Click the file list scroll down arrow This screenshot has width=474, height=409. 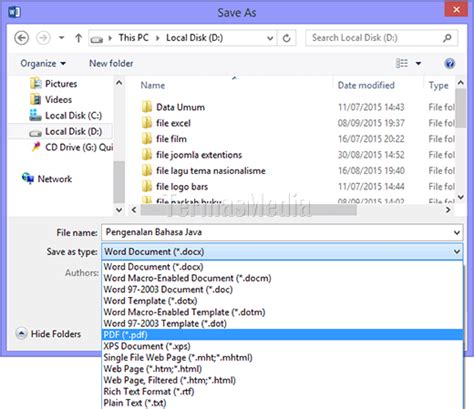click(x=461, y=197)
